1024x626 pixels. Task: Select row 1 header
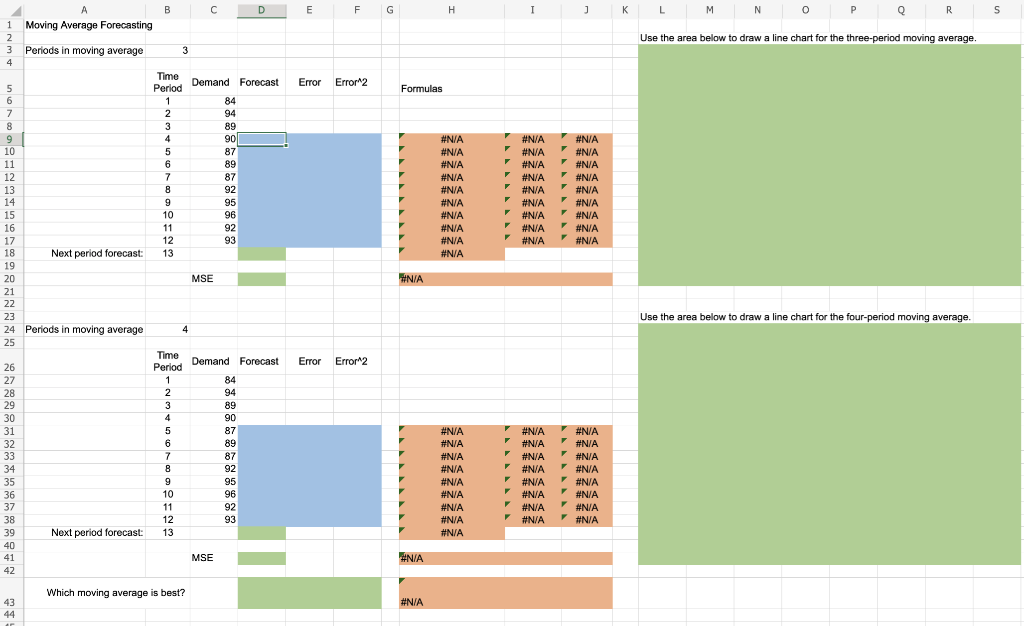coord(10,25)
